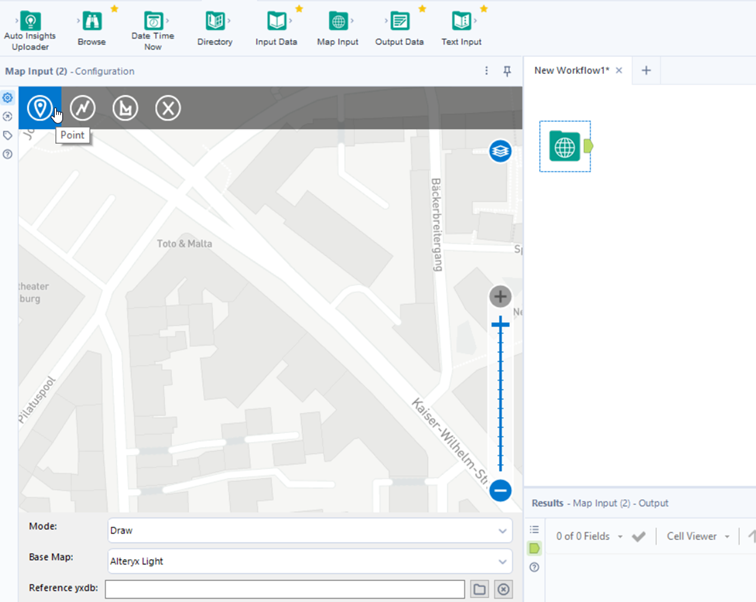Open the Cell Viewer dropdown
This screenshot has width=756, height=602.
click(x=697, y=536)
